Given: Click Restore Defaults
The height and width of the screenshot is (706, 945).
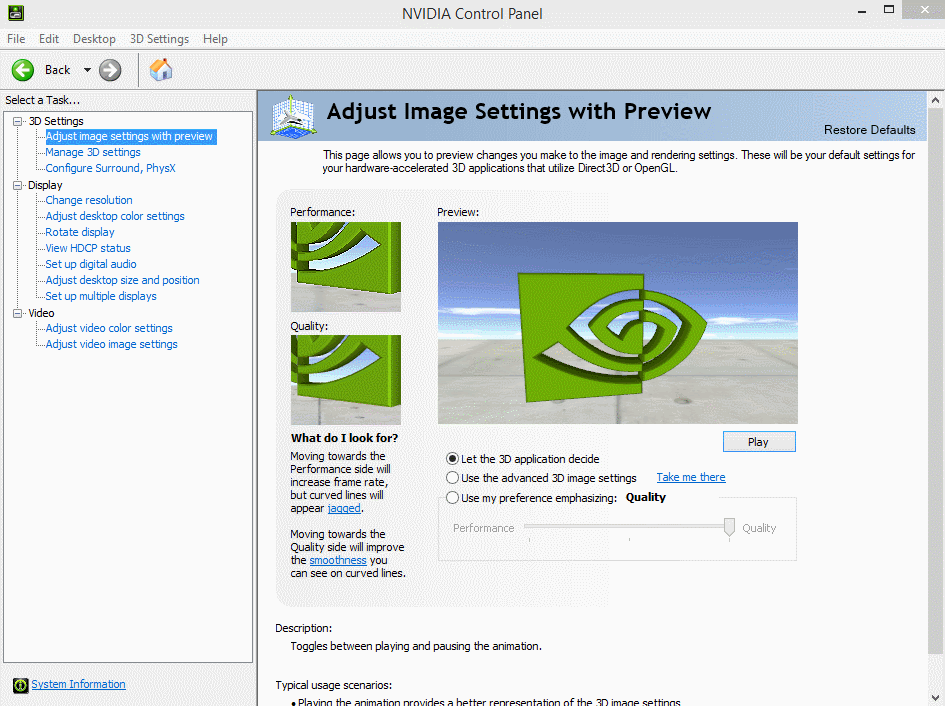Looking at the screenshot, I should coord(869,130).
